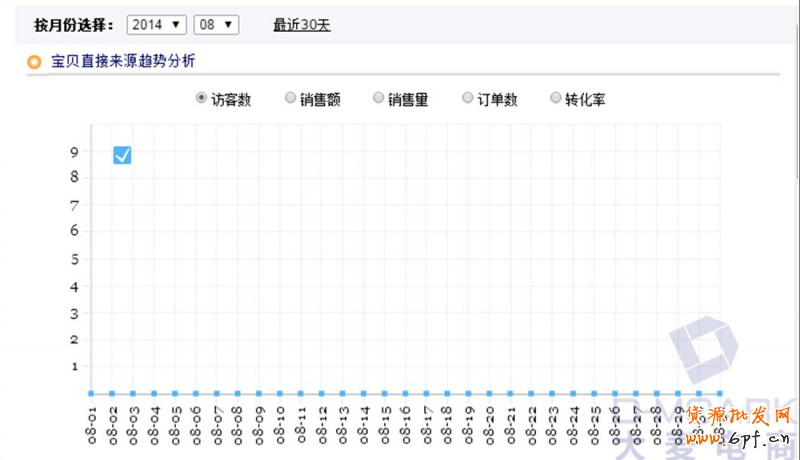
Task: Select the data point marker for 08-20
Action: point(489,394)
